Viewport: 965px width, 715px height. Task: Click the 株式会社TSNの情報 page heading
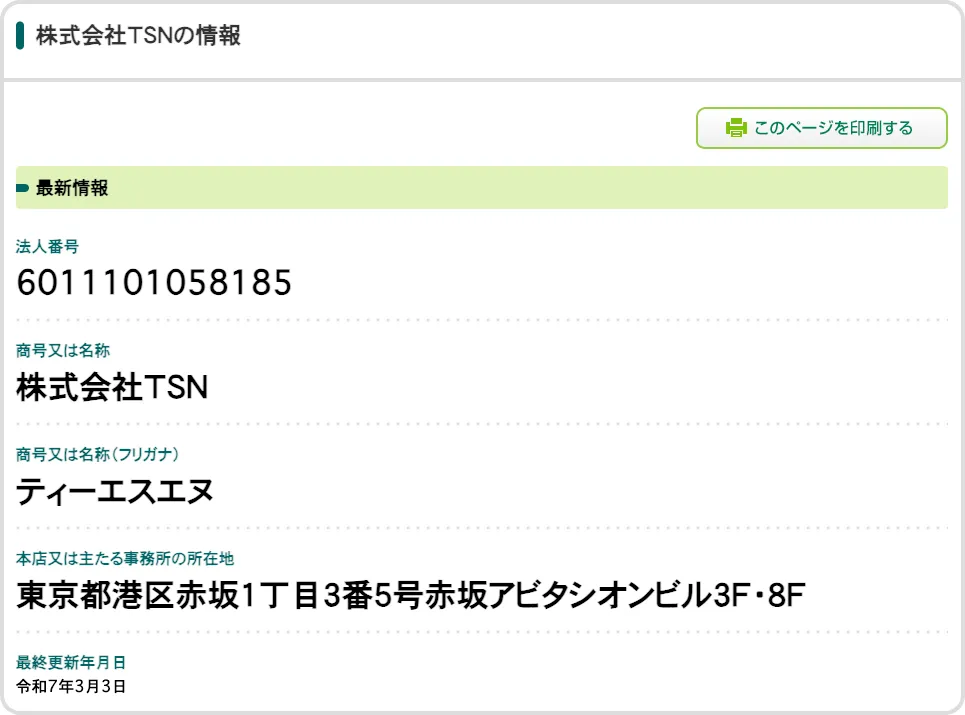click(x=138, y=36)
